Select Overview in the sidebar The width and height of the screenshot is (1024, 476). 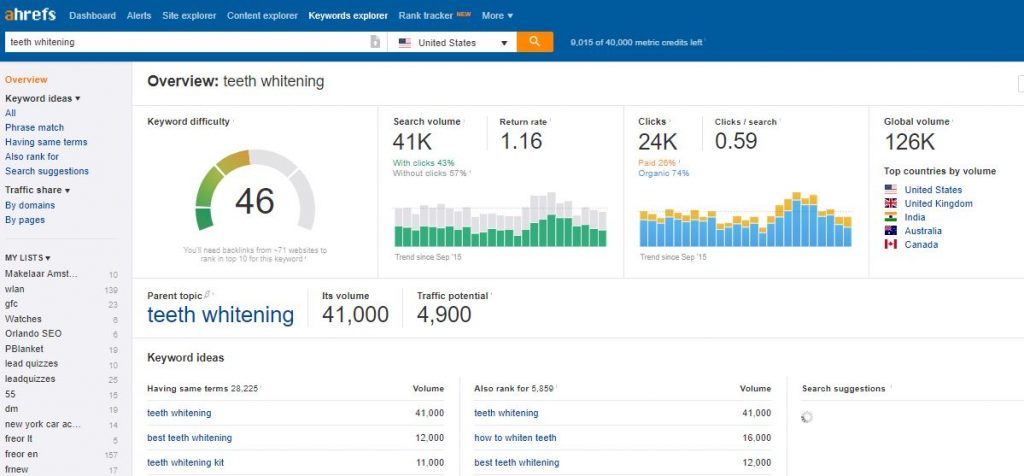coord(26,80)
